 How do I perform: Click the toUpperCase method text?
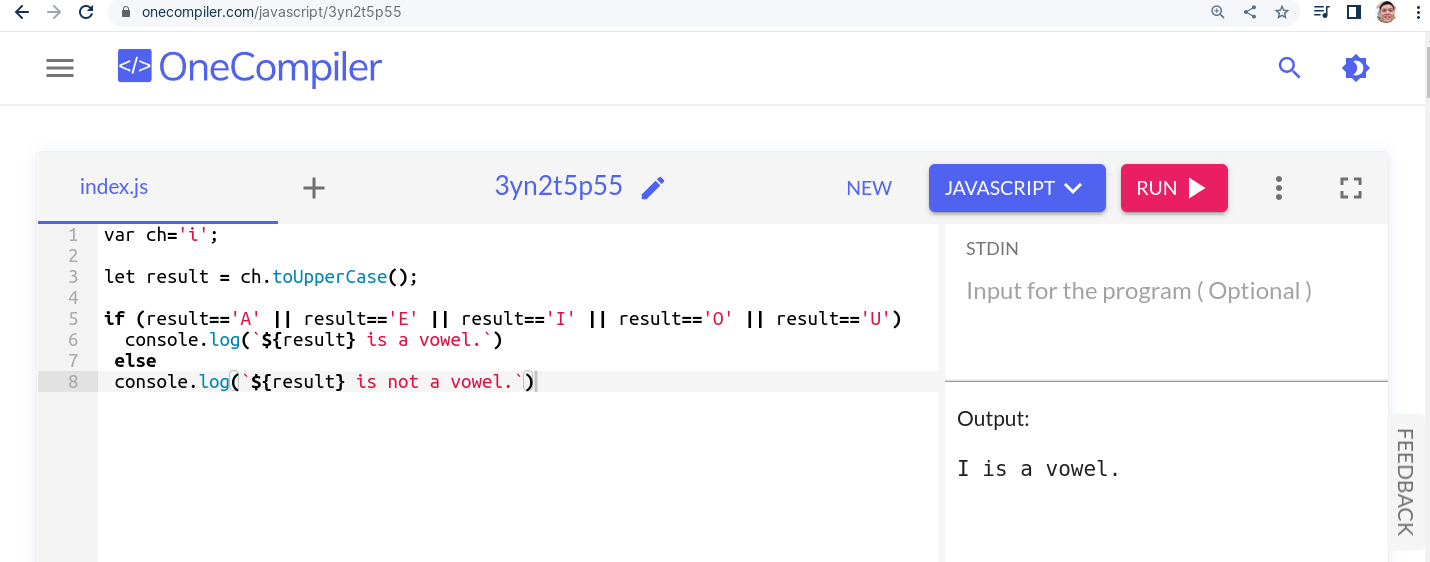click(329, 277)
